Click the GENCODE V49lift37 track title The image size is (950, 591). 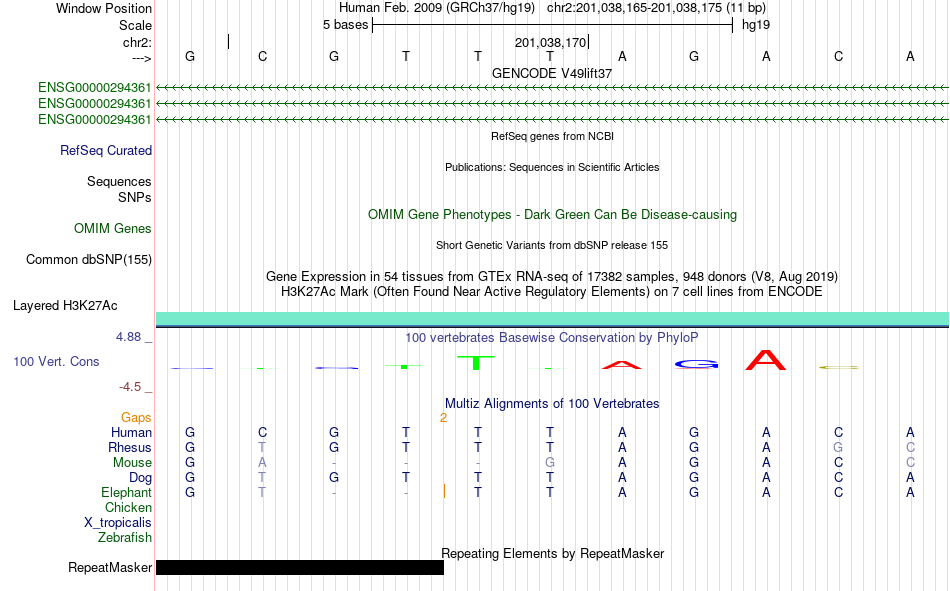pyautogui.click(x=552, y=73)
